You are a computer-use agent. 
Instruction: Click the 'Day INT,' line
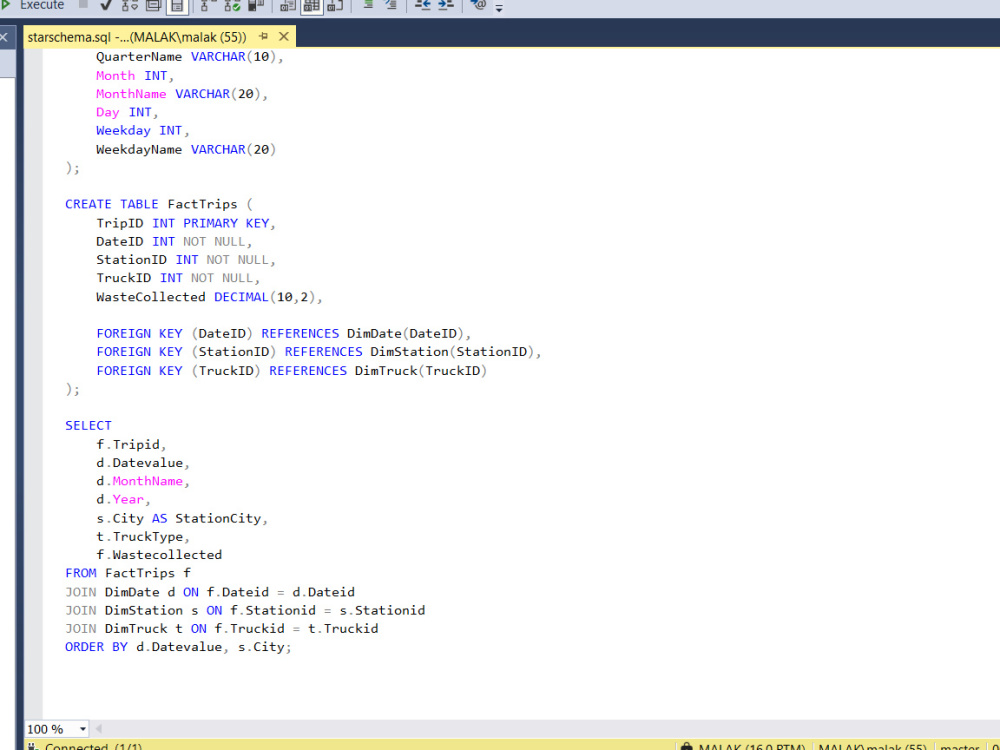[x=127, y=112]
